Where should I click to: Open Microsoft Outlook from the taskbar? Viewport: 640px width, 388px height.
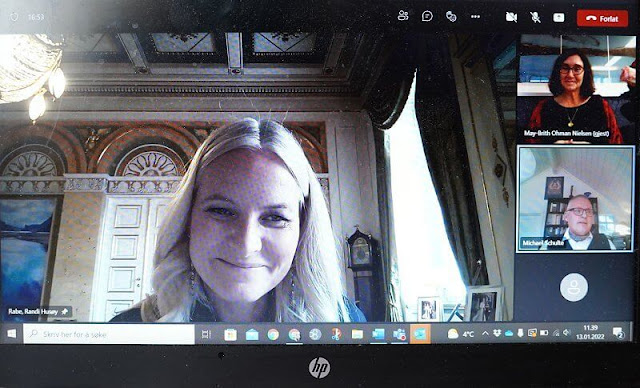378,335
